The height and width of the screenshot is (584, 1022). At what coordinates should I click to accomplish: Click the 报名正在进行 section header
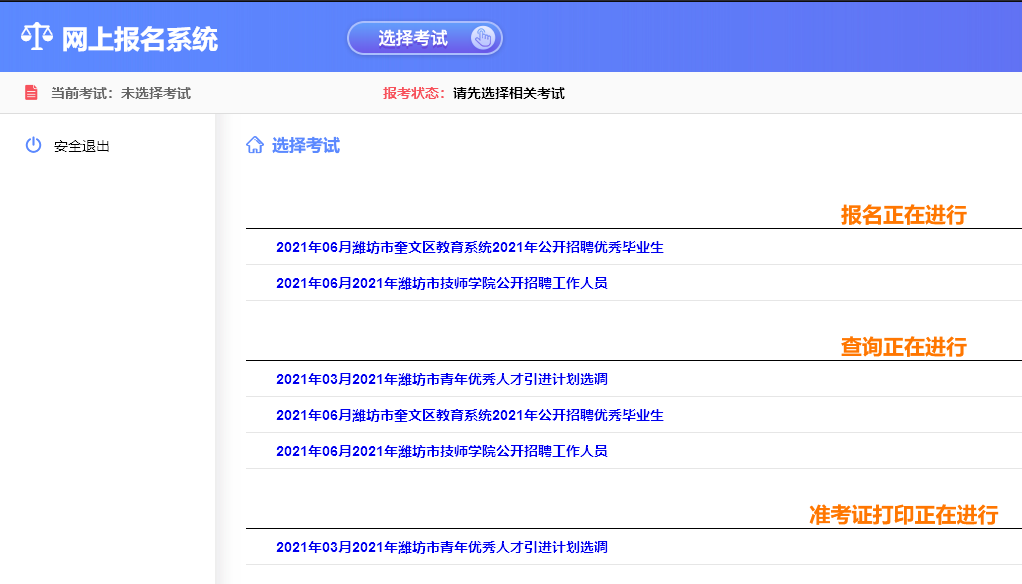click(x=903, y=215)
